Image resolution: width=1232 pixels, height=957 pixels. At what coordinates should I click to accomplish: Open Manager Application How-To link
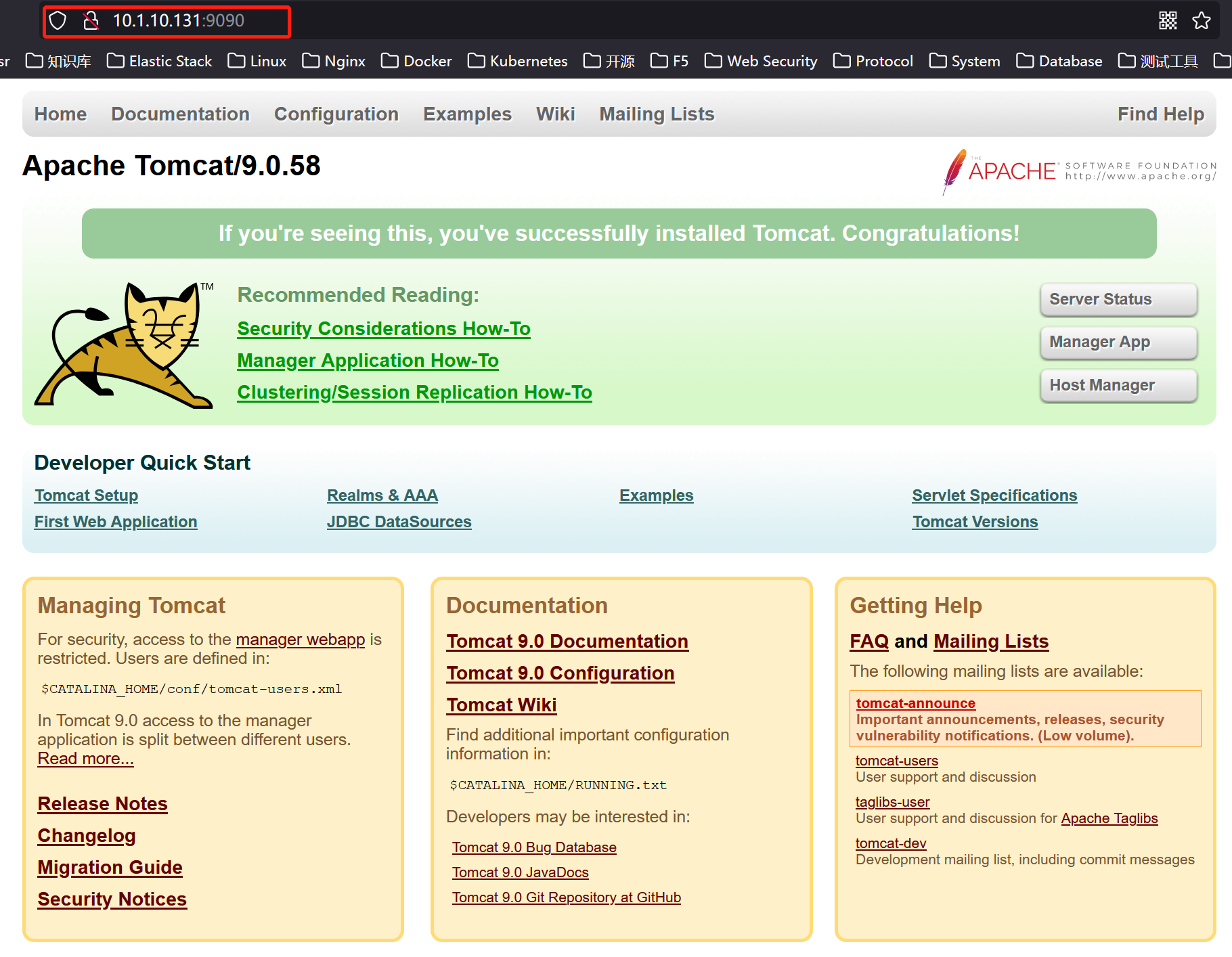(368, 361)
